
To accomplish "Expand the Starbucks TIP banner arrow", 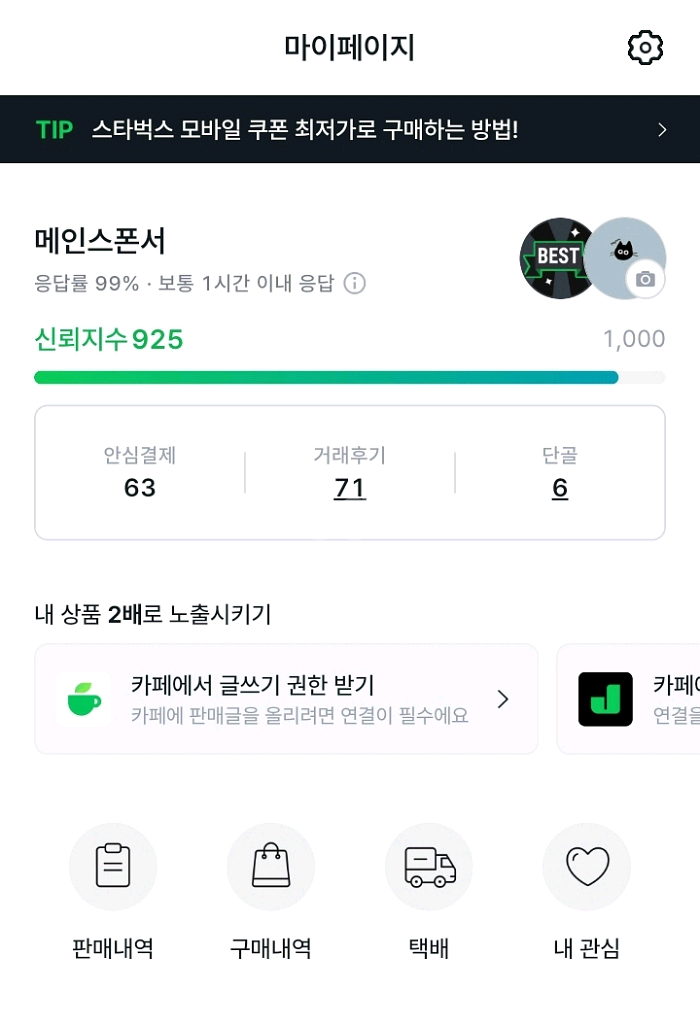I will tap(662, 130).
